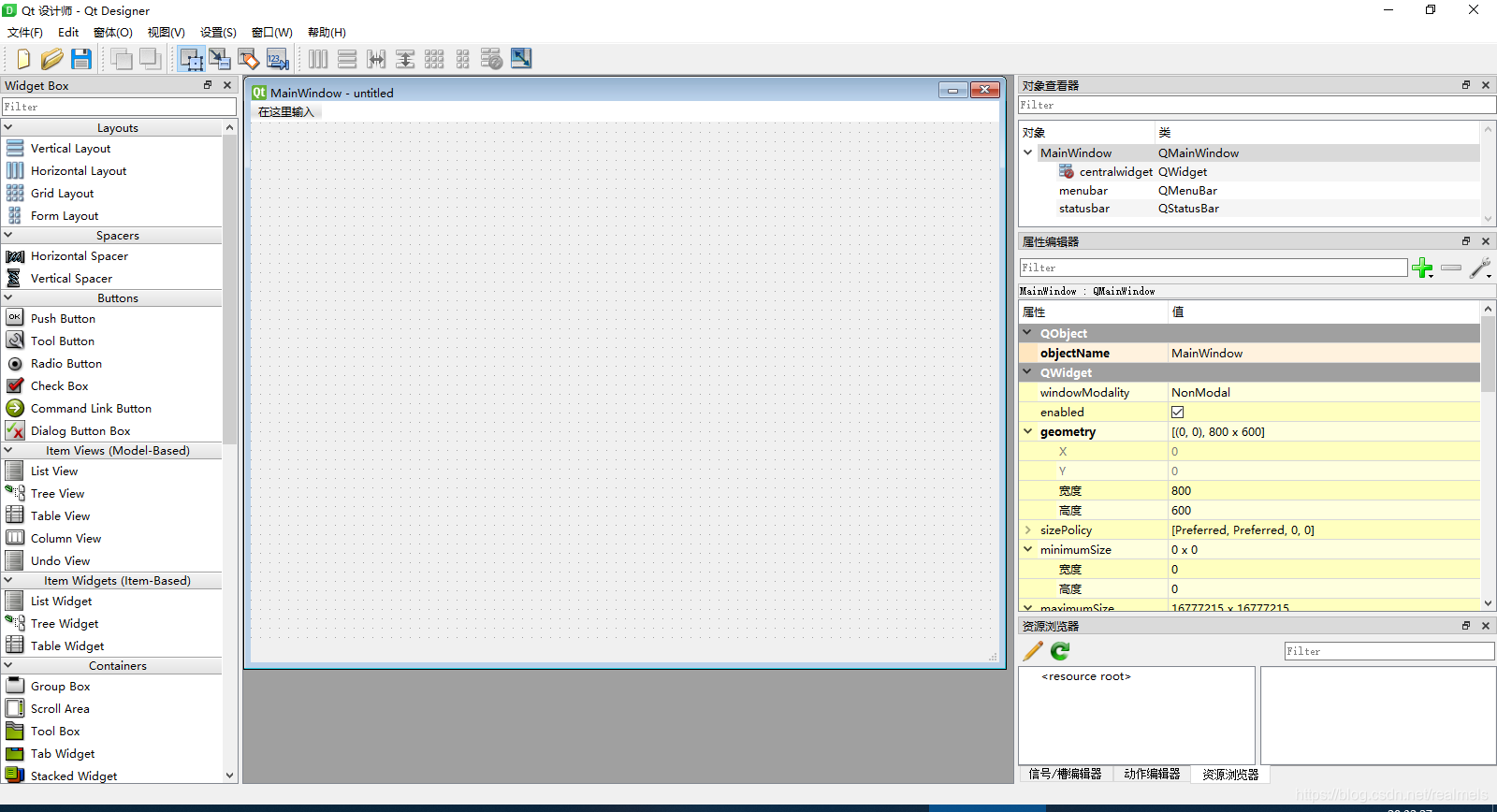Close the Property Editor (属性编辑器) panel
The width and height of the screenshot is (1497, 812).
[1486, 241]
